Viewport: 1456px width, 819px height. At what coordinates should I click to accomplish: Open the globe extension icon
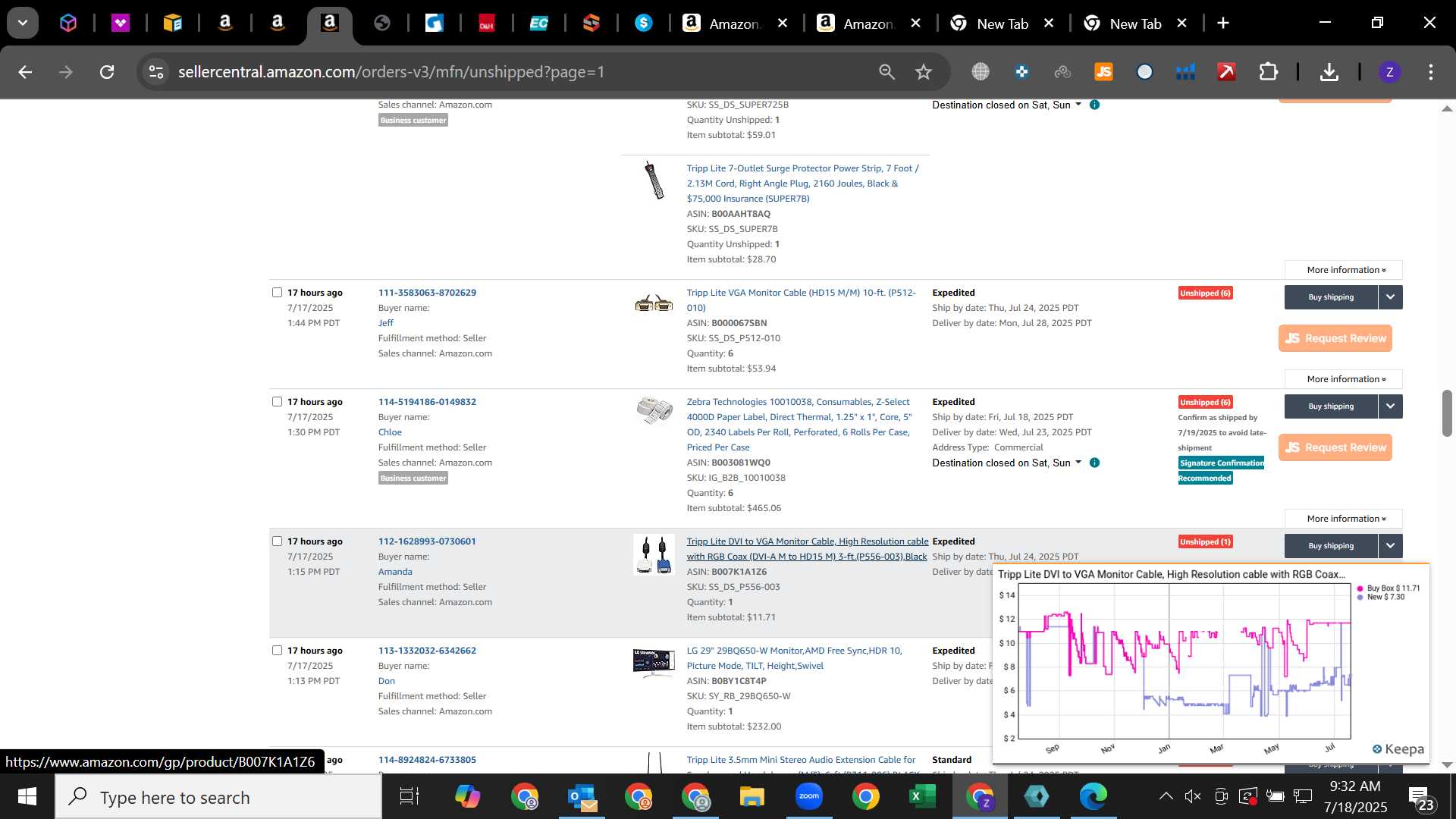click(x=981, y=72)
